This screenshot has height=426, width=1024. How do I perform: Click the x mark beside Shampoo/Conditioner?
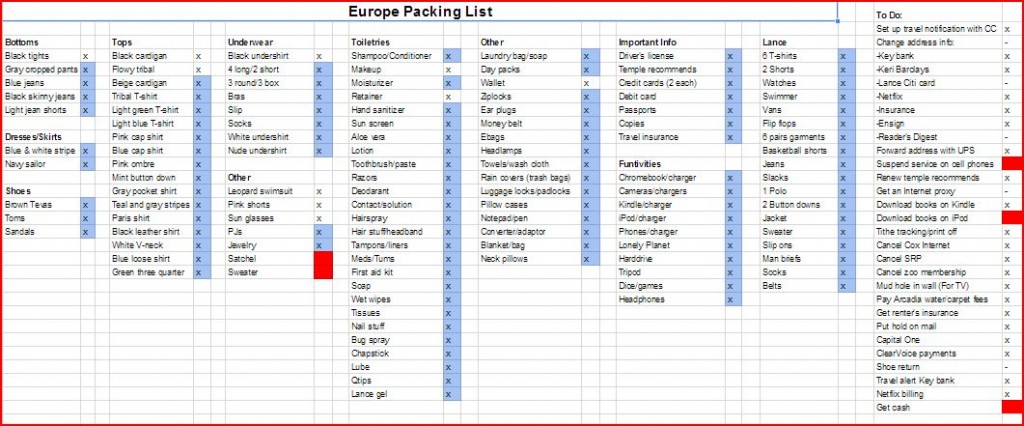(448, 56)
